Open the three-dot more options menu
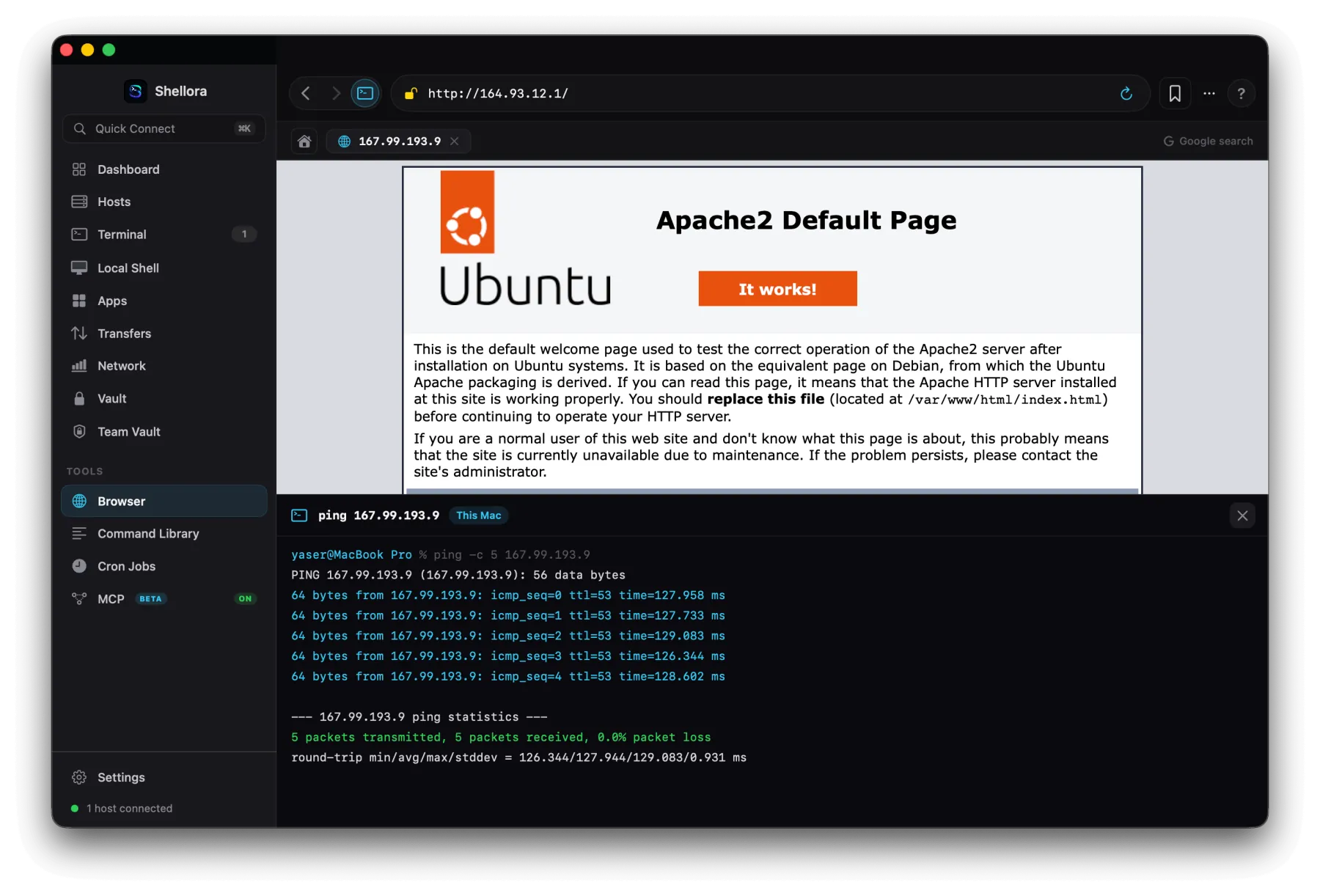Viewport: 1320px width, 896px height. (x=1209, y=93)
